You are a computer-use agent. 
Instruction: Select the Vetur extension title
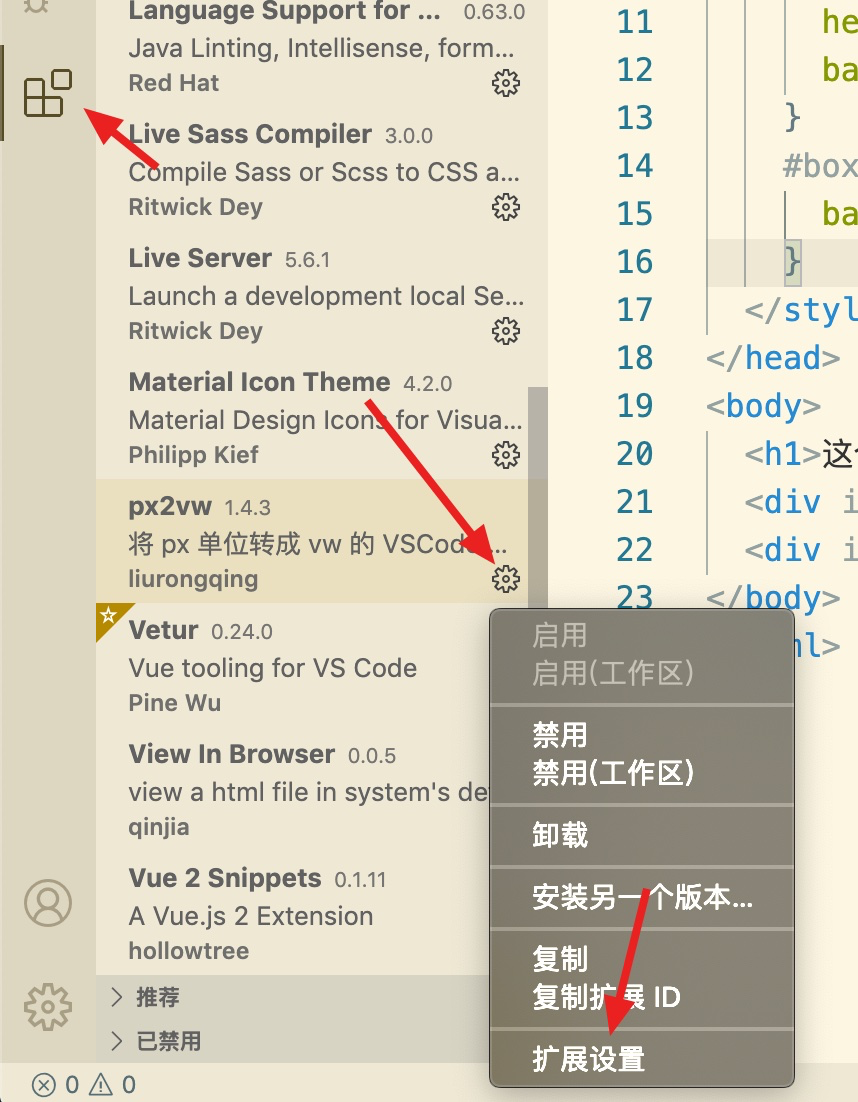pyautogui.click(x=163, y=630)
